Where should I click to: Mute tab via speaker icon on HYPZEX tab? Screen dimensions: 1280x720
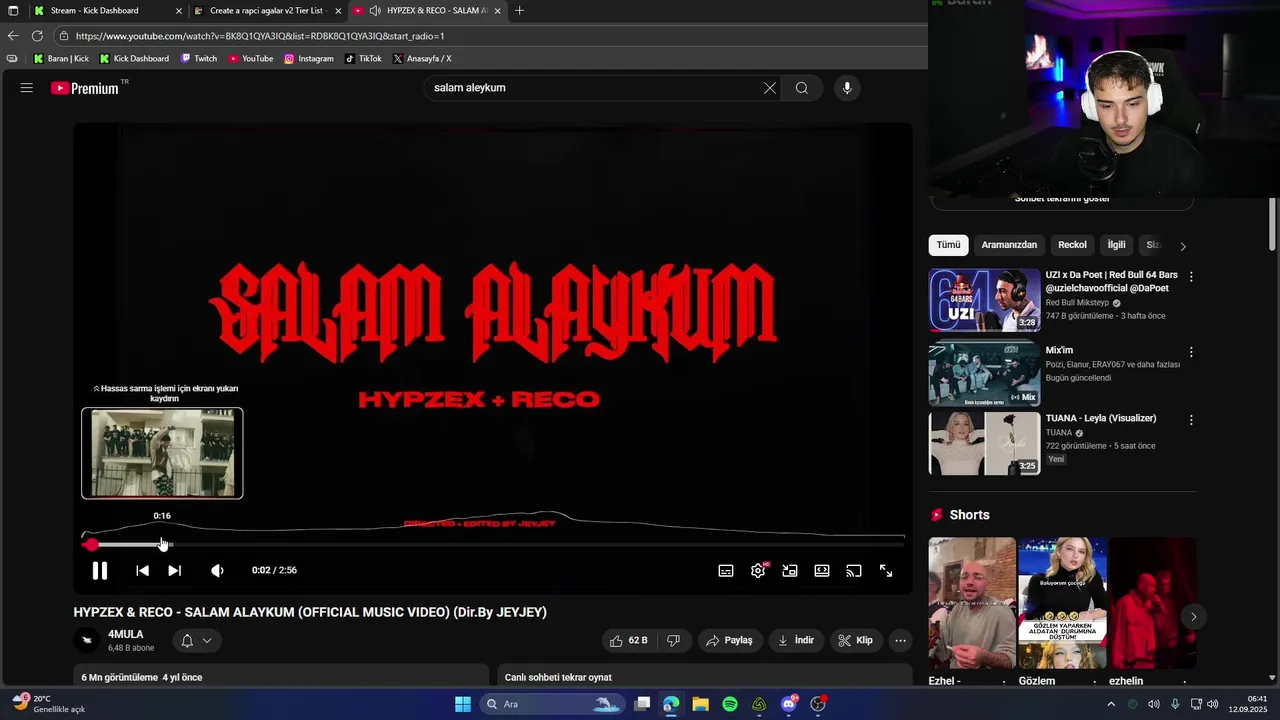tap(374, 11)
